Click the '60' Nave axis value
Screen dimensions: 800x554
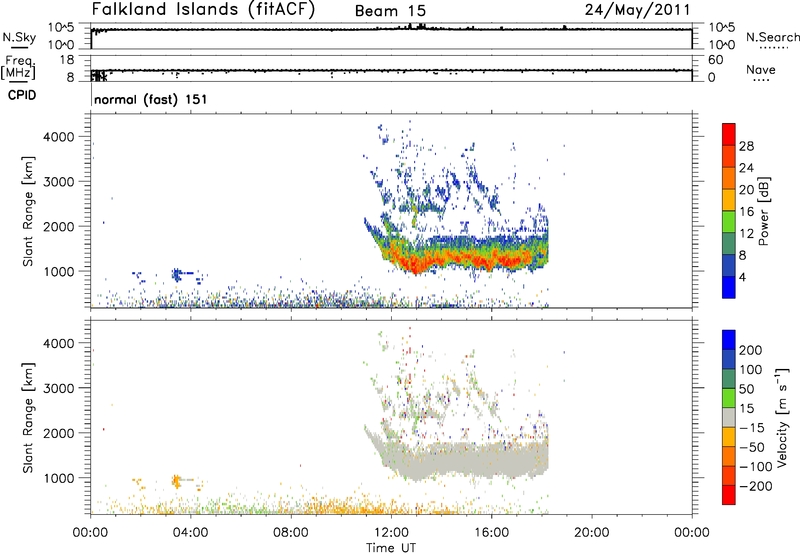(x=716, y=60)
